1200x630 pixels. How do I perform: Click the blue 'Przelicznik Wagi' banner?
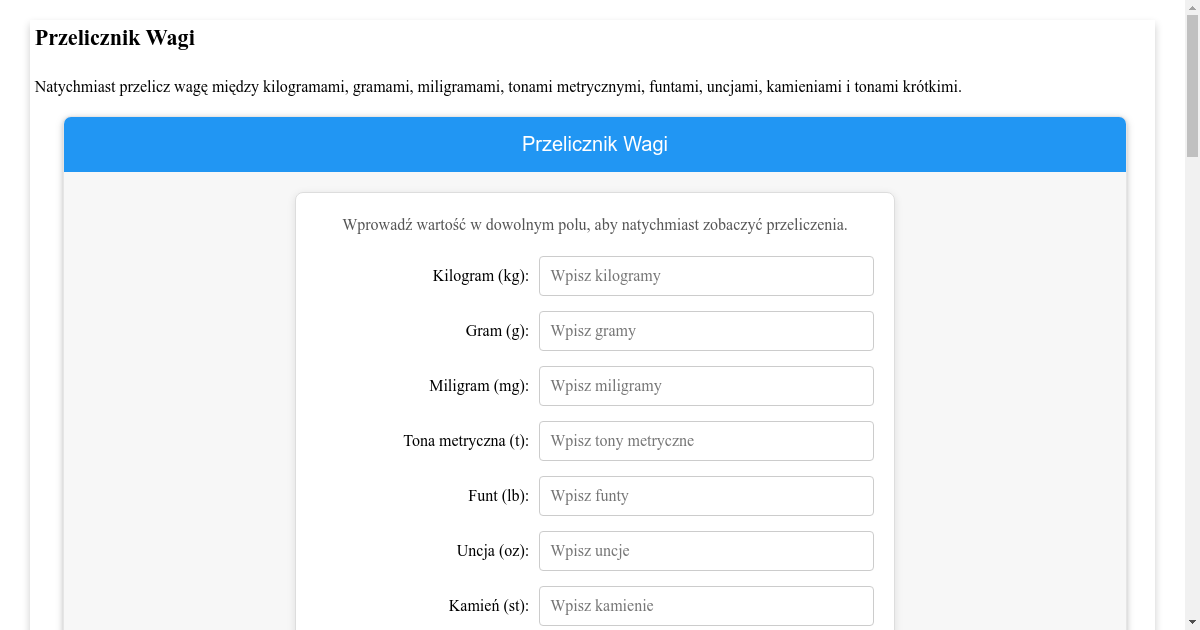595,144
